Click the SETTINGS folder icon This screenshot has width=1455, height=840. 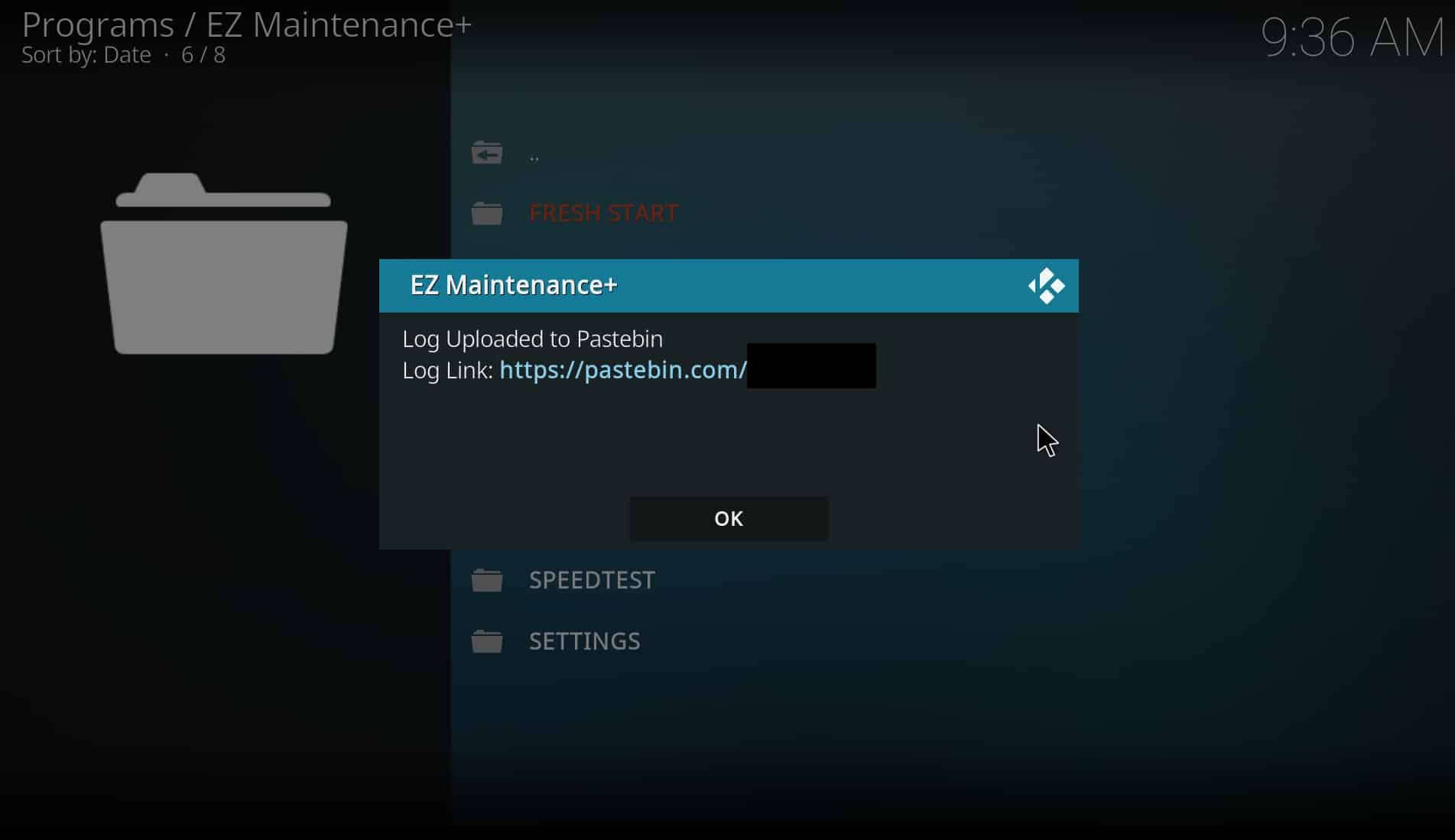click(487, 641)
